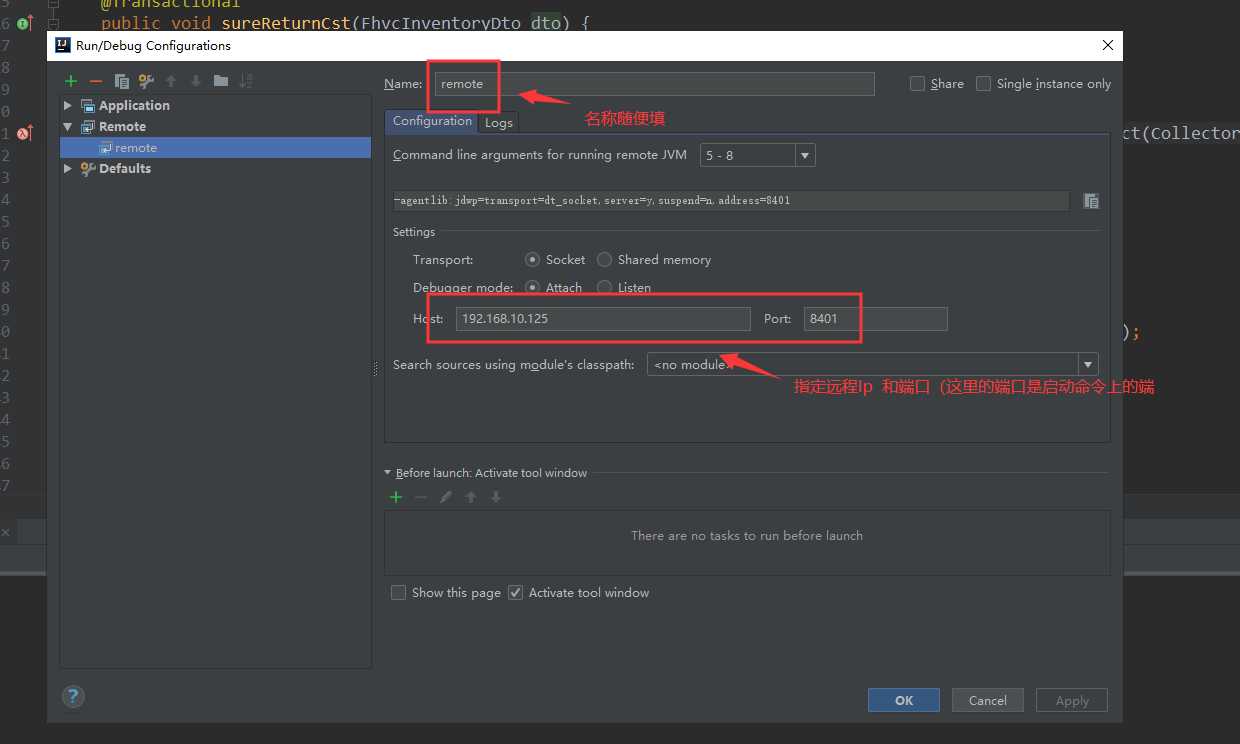Edit before-launch task pencil icon
The height and width of the screenshot is (744, 1240).
(x=446, y=497)
